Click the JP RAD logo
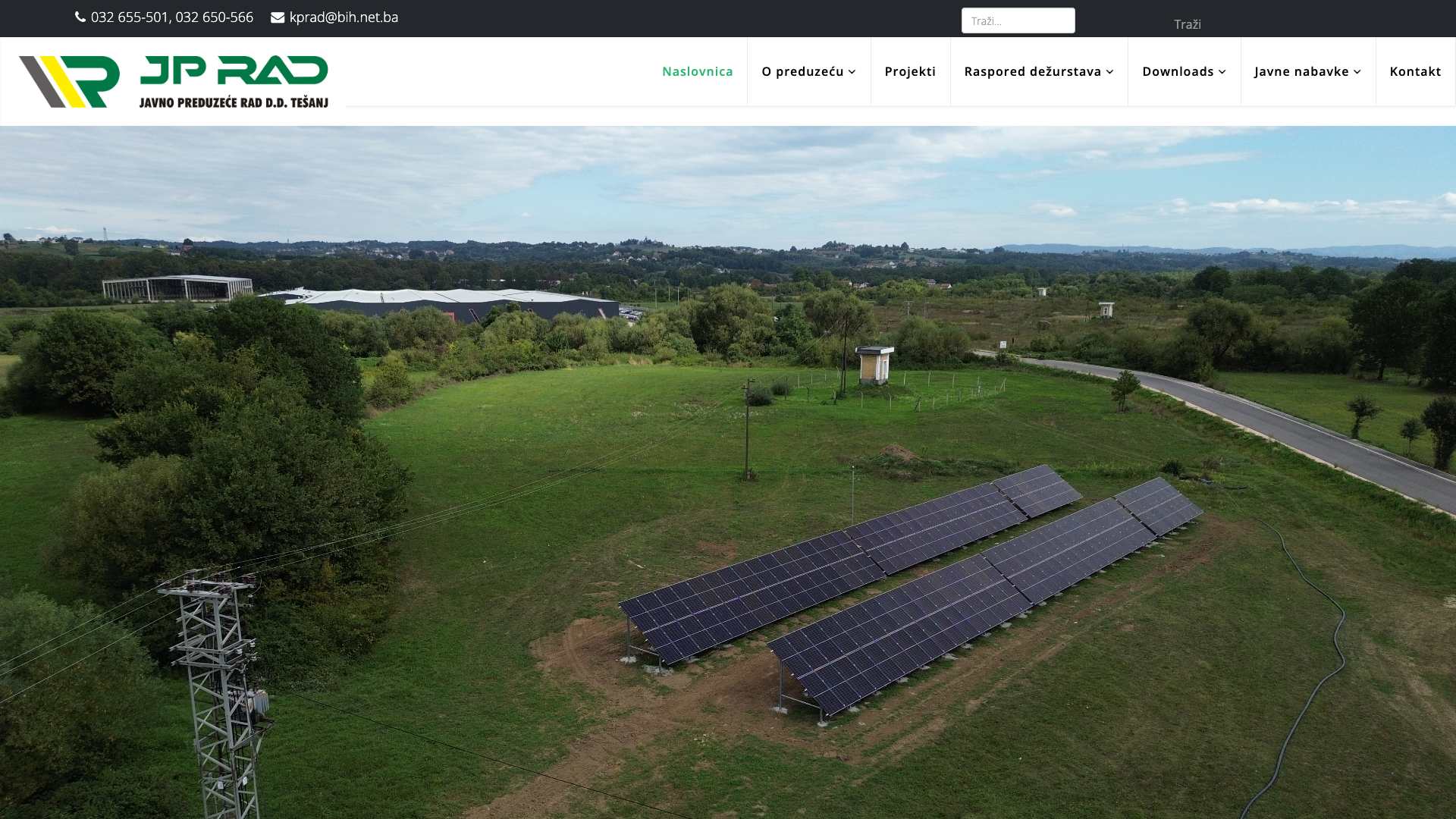The image size is (1456, 819). pyautogui.click(x=174, y=81)
